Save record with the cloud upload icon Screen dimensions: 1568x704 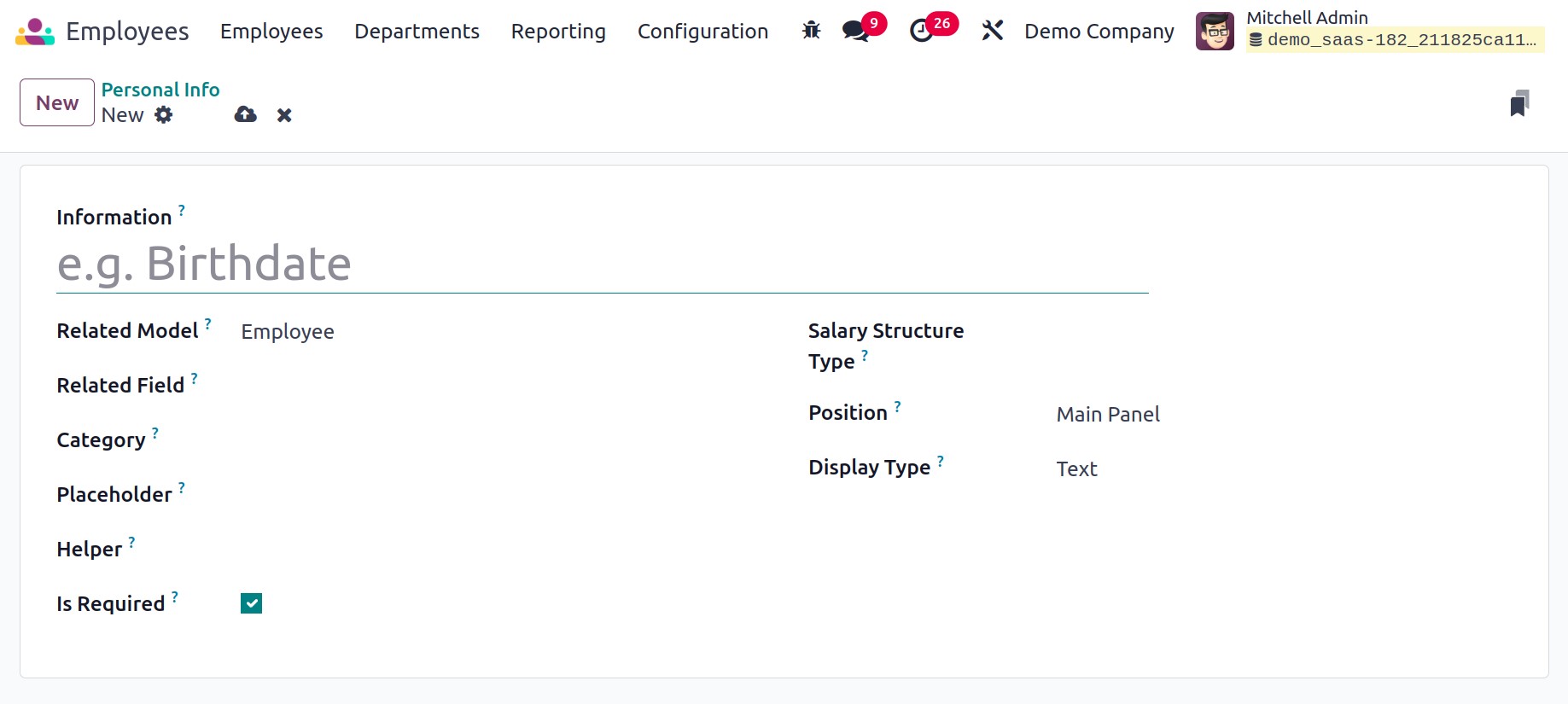pos(246,115)
